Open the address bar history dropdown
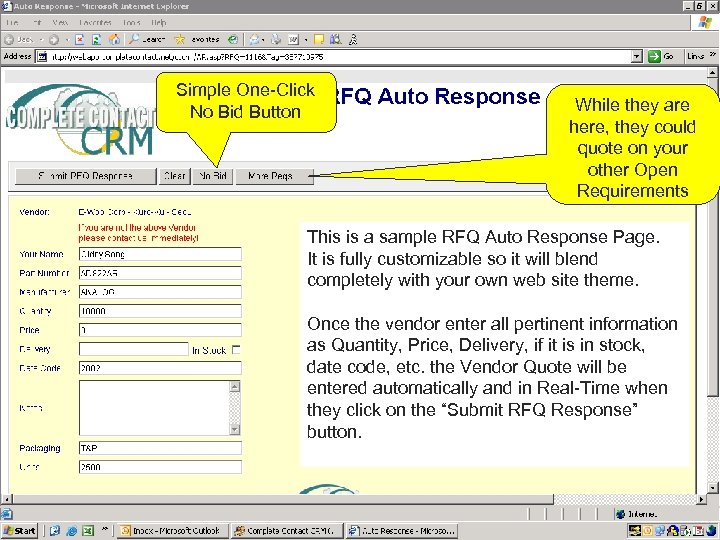 [636, 56]
